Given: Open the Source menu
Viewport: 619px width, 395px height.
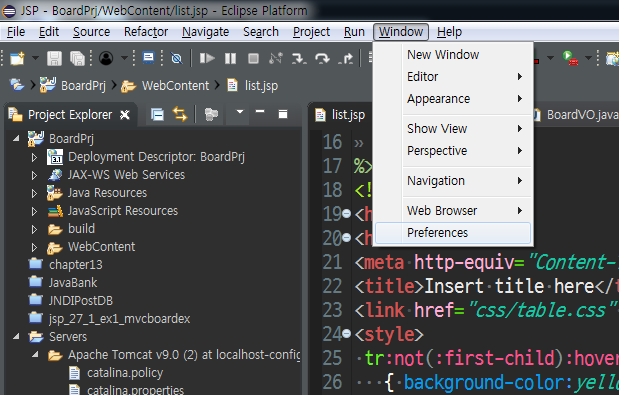Looking at the screenshot, I should click(x=92, y=32).
